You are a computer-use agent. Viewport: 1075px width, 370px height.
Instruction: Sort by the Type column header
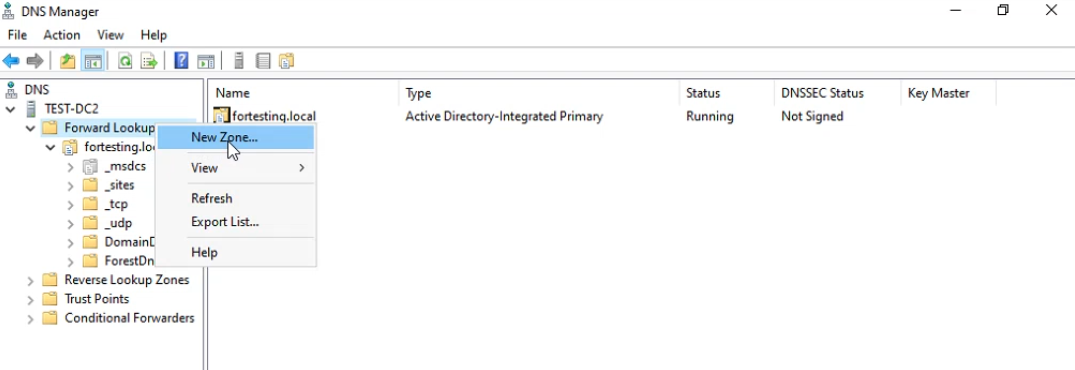(540, 93)
